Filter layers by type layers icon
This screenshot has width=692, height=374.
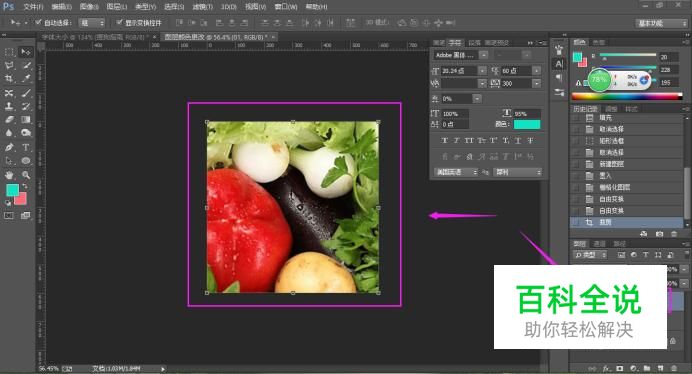646,255
